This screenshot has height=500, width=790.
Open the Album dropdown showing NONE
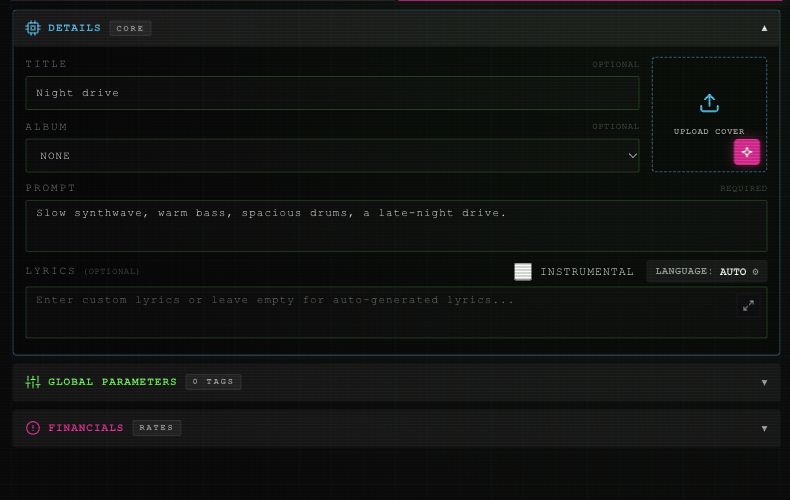coord(333,156)
